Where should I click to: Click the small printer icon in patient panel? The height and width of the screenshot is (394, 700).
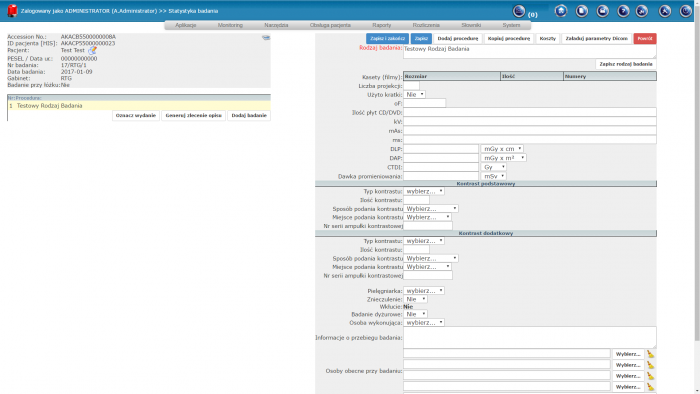tap(266, 37)
